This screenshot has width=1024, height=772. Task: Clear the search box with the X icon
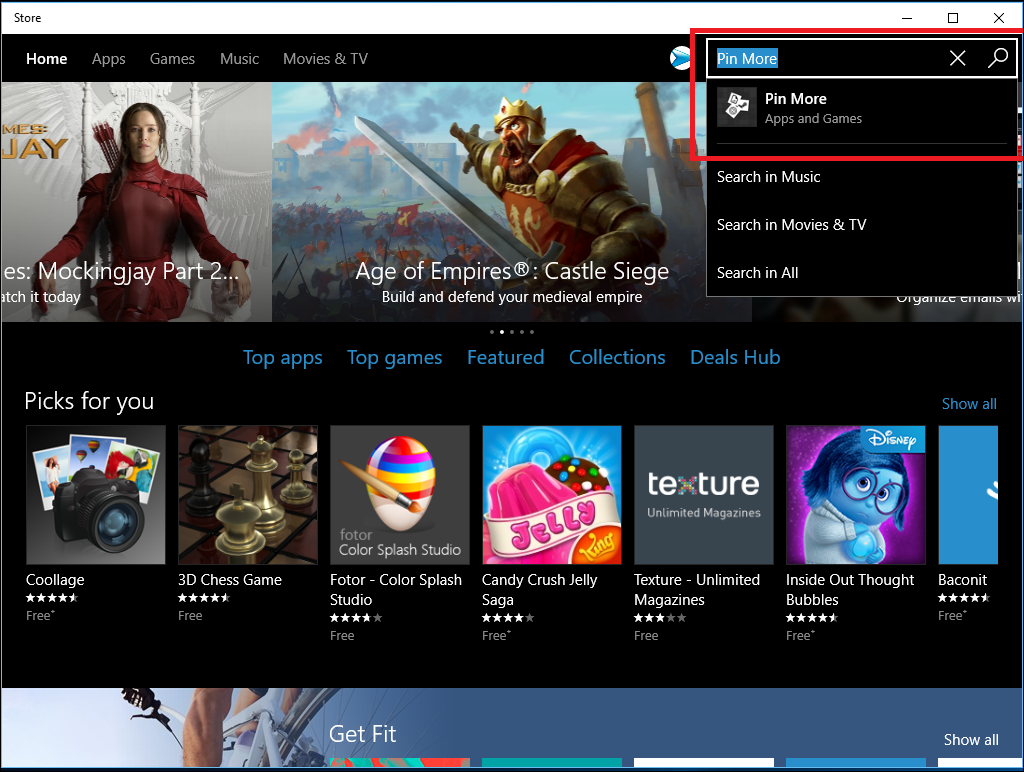[957, 58]
